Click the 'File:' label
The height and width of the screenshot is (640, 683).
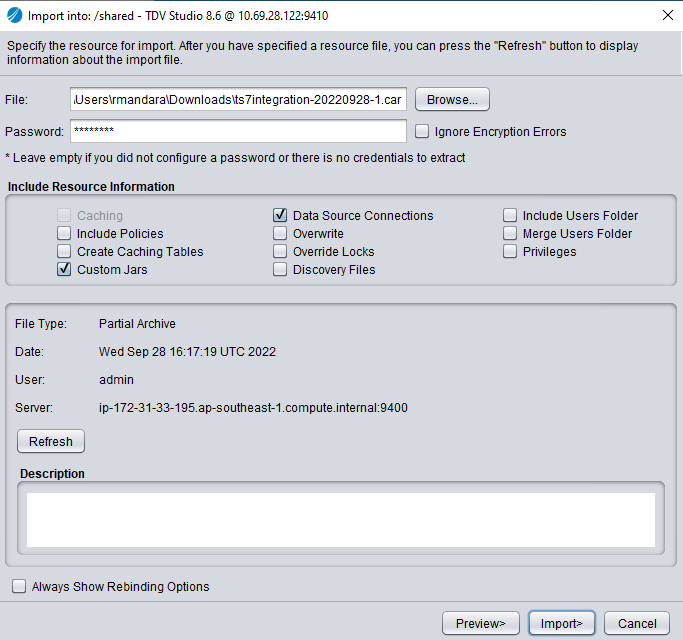coord(16,100)
